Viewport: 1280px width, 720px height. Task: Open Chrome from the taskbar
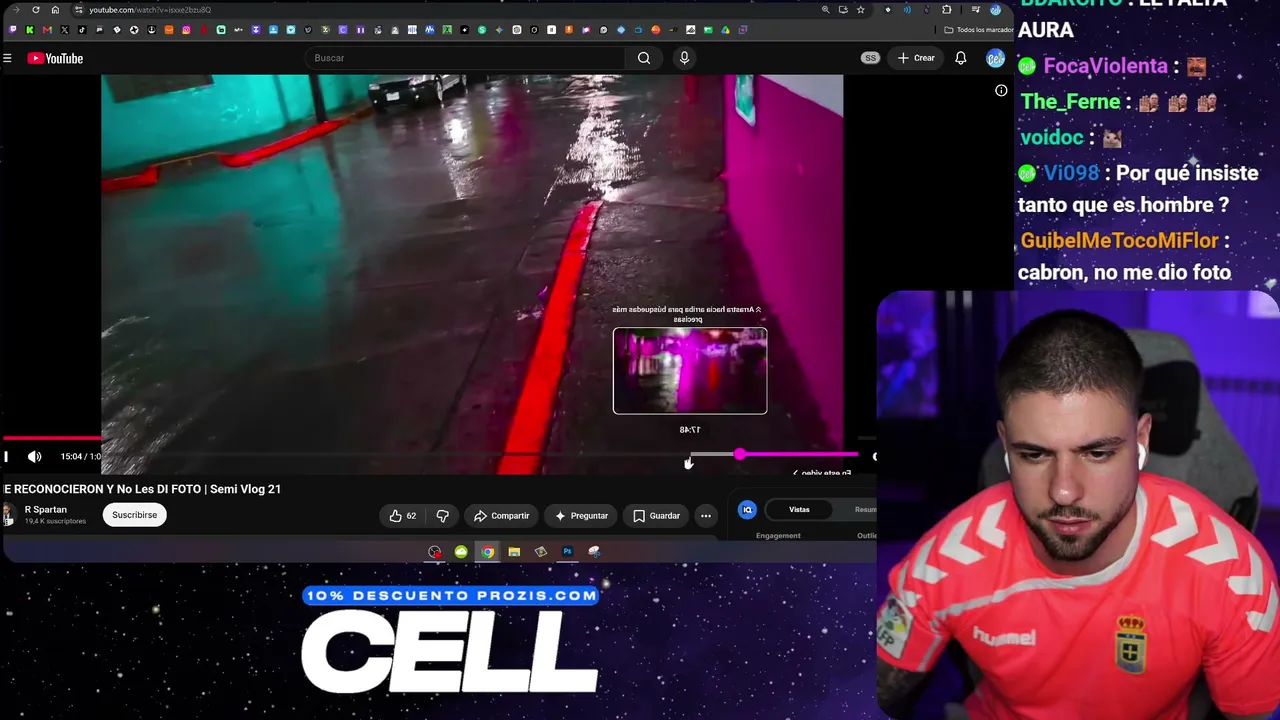(487, 552)
